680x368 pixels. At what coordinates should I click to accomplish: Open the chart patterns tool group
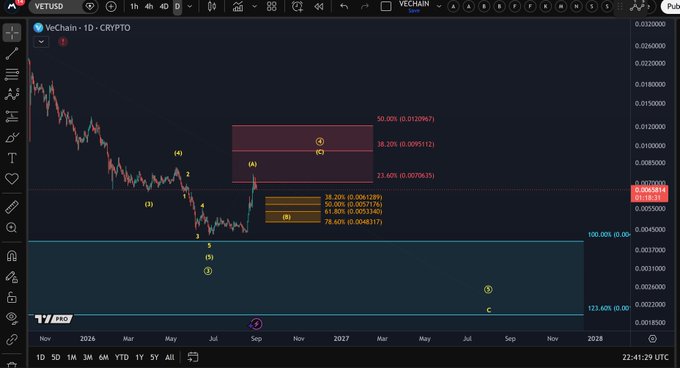click(x=12, y=94)
